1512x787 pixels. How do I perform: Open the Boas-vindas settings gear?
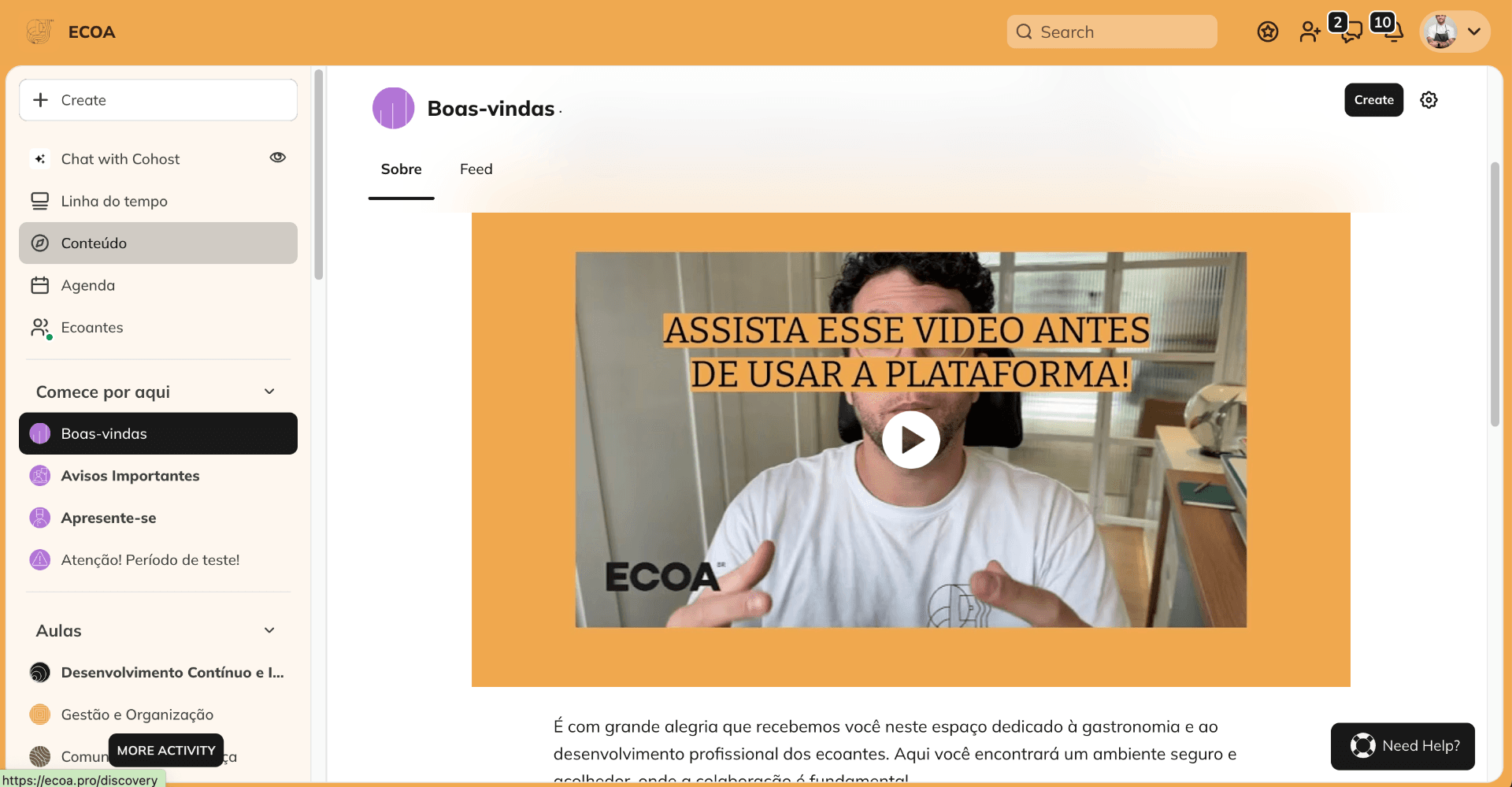(1429, 100)
